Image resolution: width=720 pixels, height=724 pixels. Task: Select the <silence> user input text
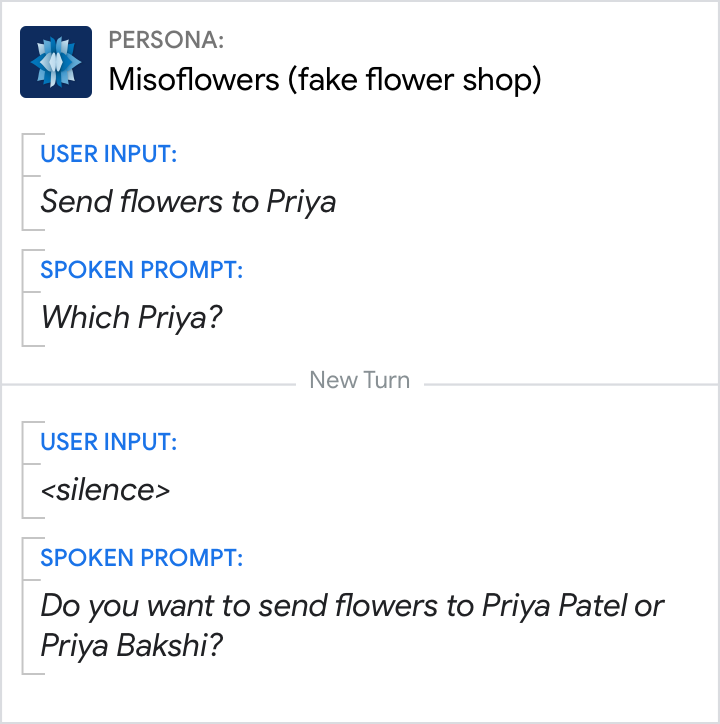tap(105, 490)
